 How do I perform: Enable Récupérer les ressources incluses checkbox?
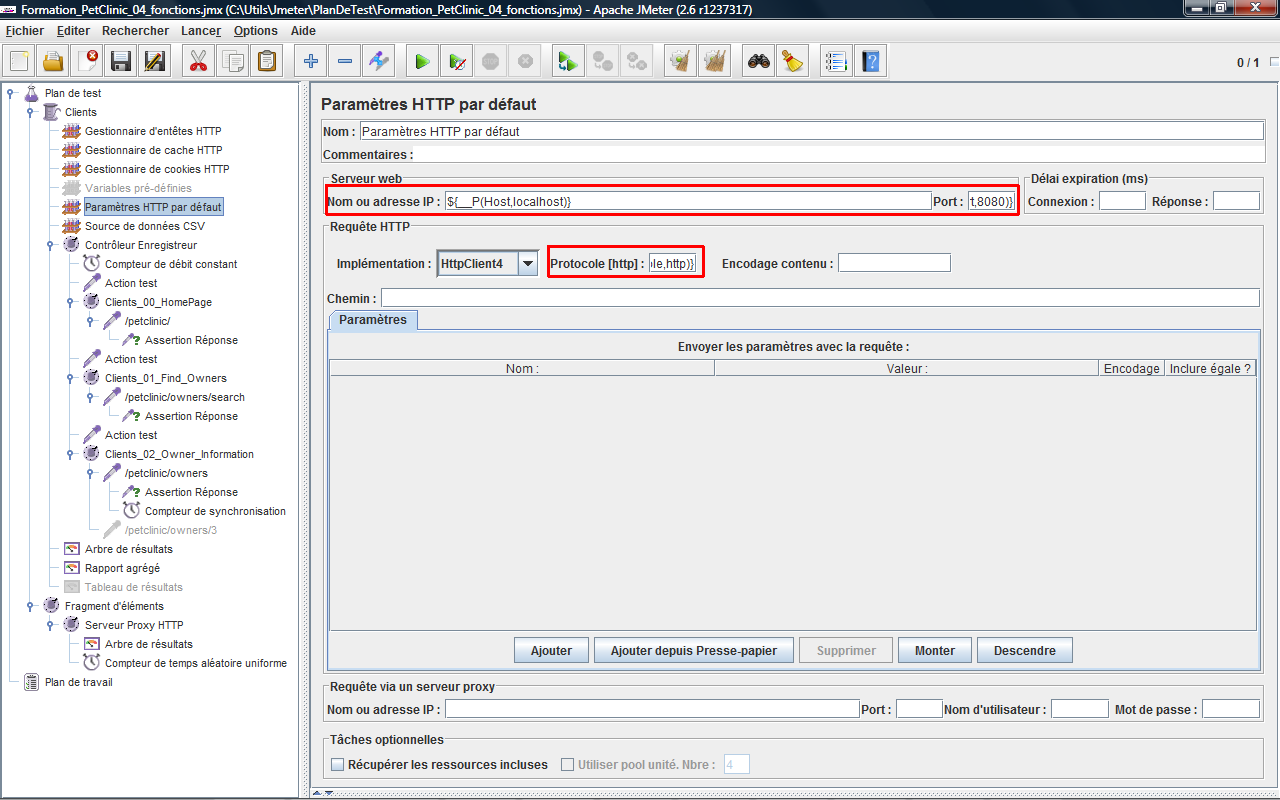click(x=337, y=765)
